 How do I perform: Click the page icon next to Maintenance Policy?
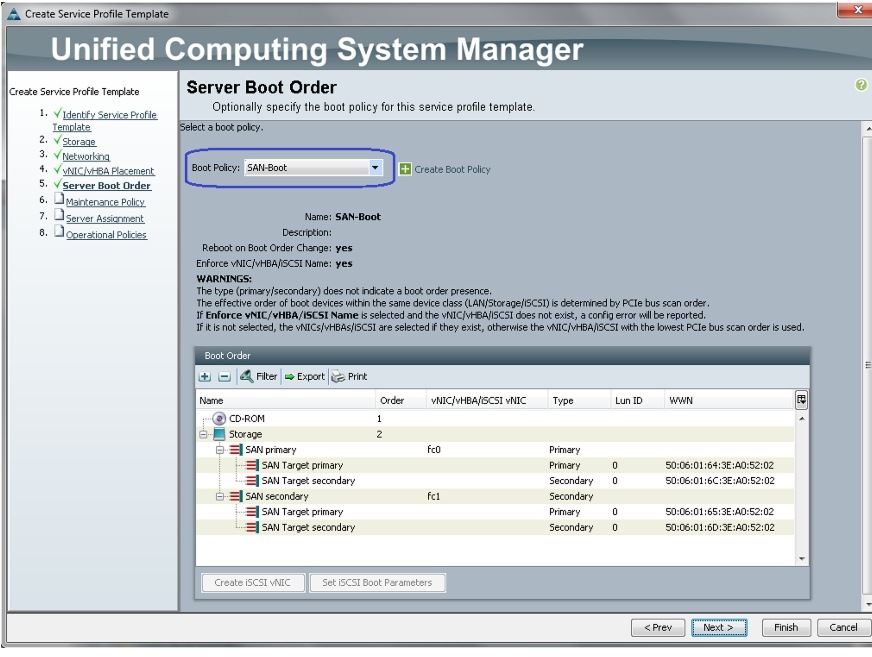[x=59, y=199]
